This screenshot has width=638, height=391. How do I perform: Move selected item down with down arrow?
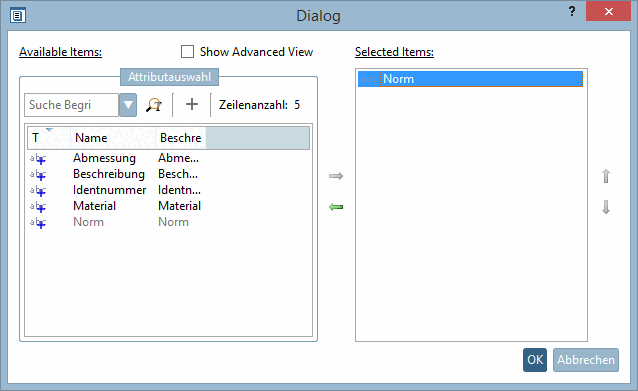(x=606, y=207)
